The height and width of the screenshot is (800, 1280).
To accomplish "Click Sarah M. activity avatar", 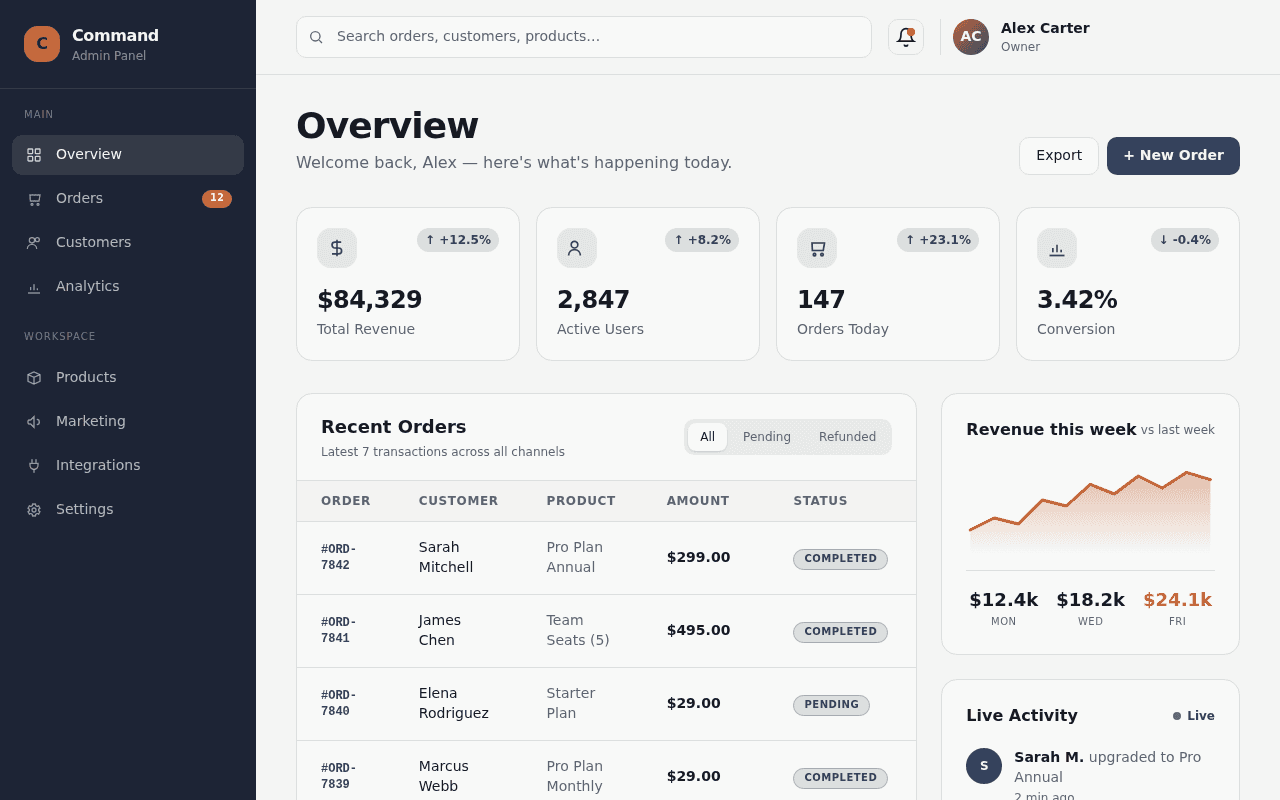I will click(x=984, y=766).
